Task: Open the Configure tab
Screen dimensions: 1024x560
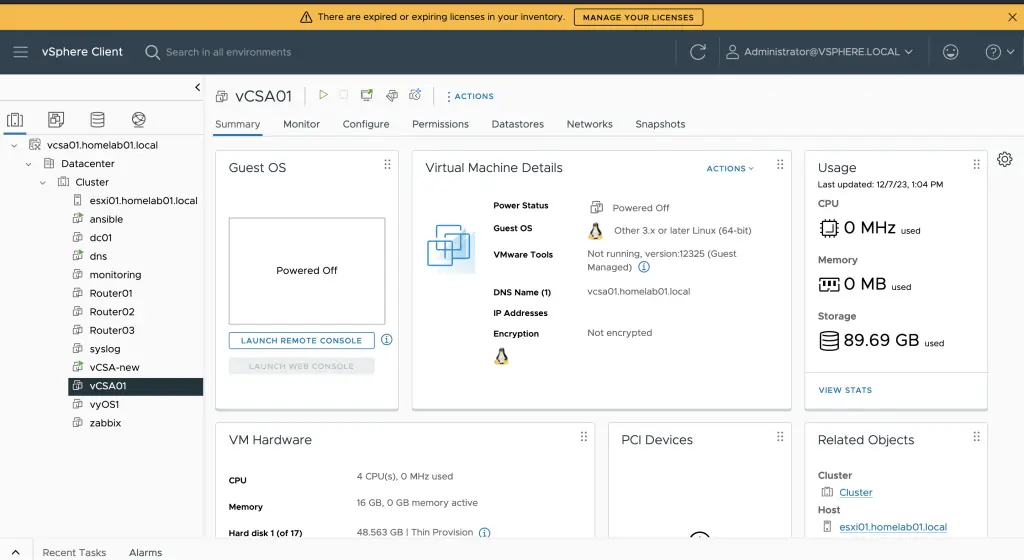Action: pos(366,124)
